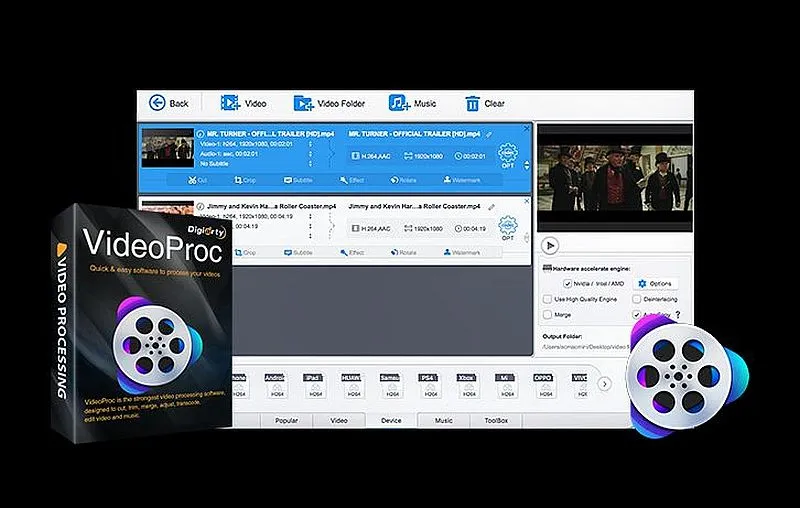The width and height of the screenshot is (800, 508).
Task: Choose the OPPO H264 device profile
Action: tap(544, 385)
